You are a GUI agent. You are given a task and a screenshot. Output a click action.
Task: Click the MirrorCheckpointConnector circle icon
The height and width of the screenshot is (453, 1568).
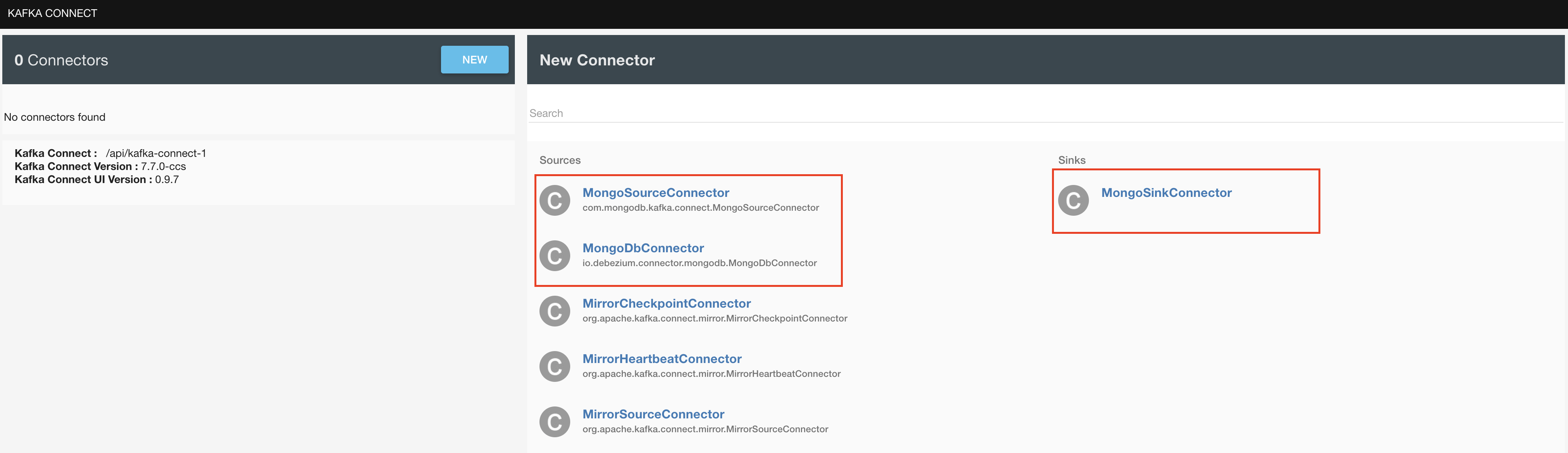(554, 311)
